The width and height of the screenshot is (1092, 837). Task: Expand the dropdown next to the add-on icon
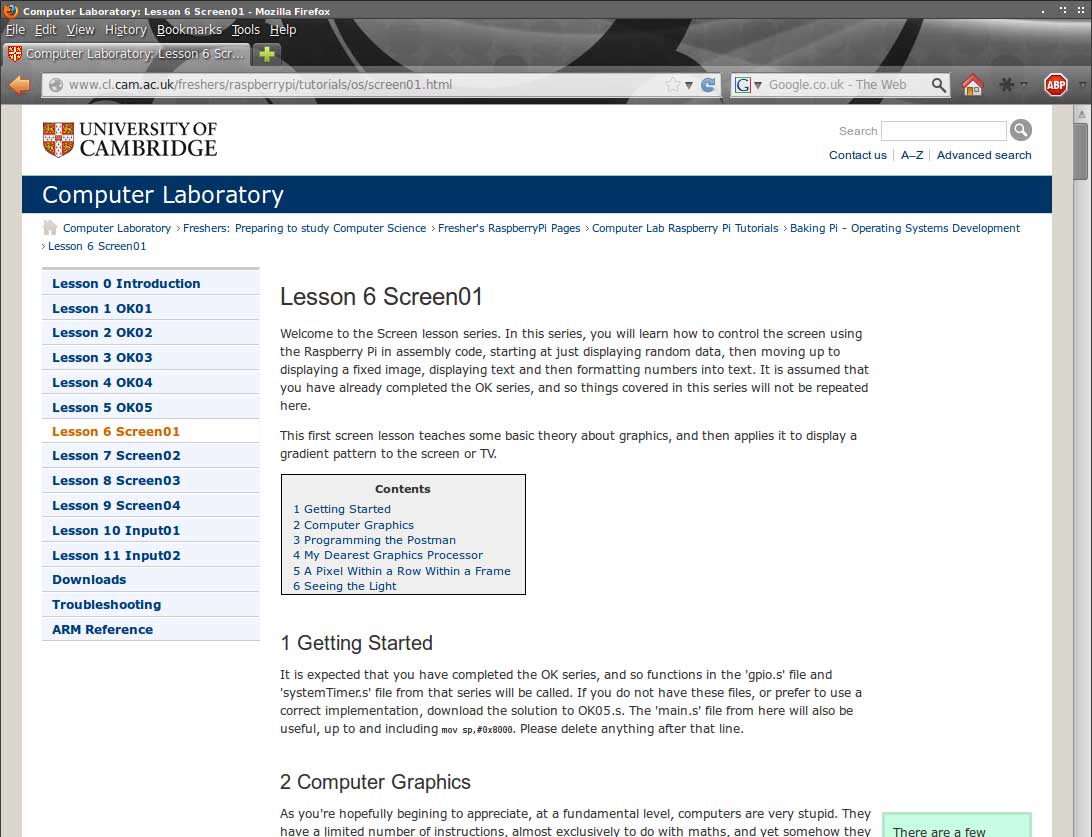(1024, 85)
